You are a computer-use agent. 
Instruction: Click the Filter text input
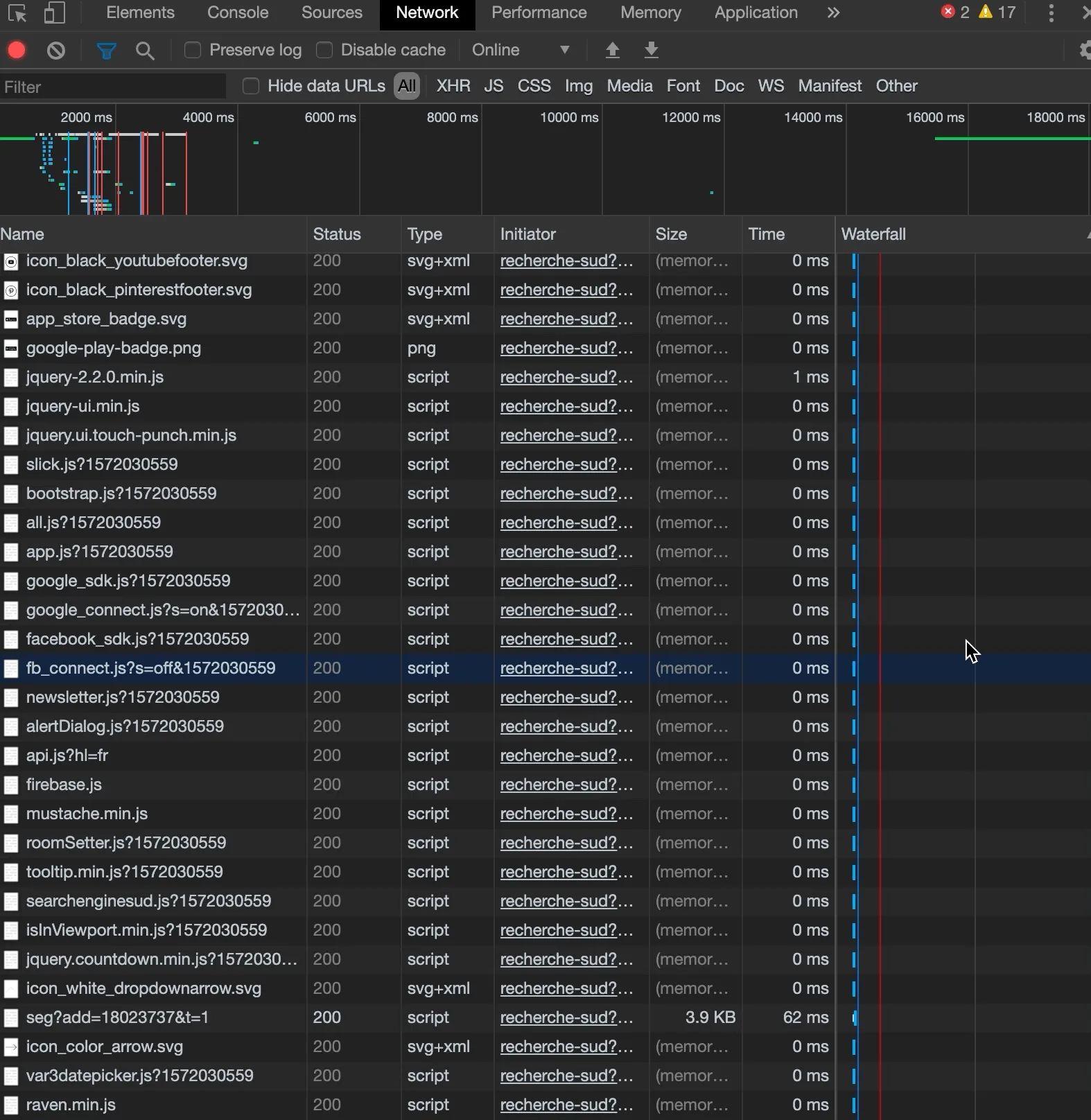click(x=113, y=87)
